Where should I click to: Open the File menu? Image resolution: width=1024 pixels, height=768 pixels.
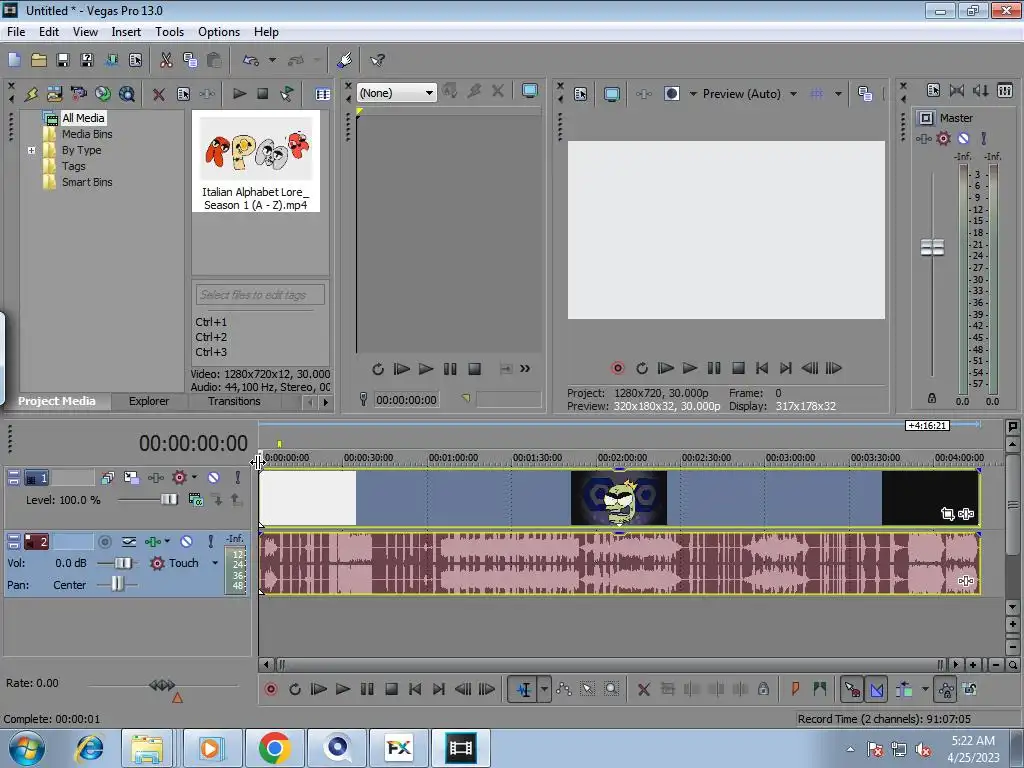point(16,32)
